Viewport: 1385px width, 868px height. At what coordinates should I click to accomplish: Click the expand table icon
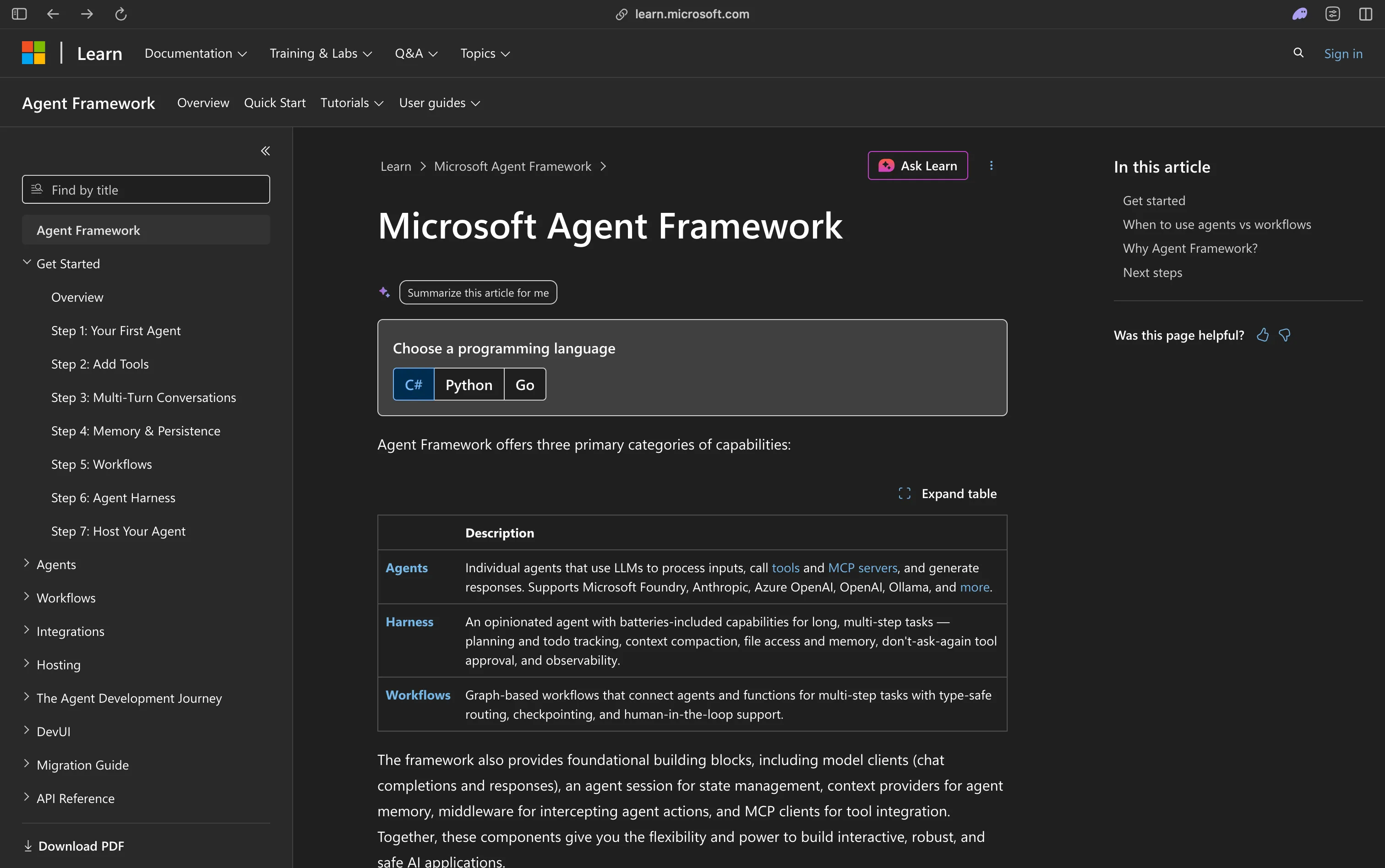tap(905, 494)
